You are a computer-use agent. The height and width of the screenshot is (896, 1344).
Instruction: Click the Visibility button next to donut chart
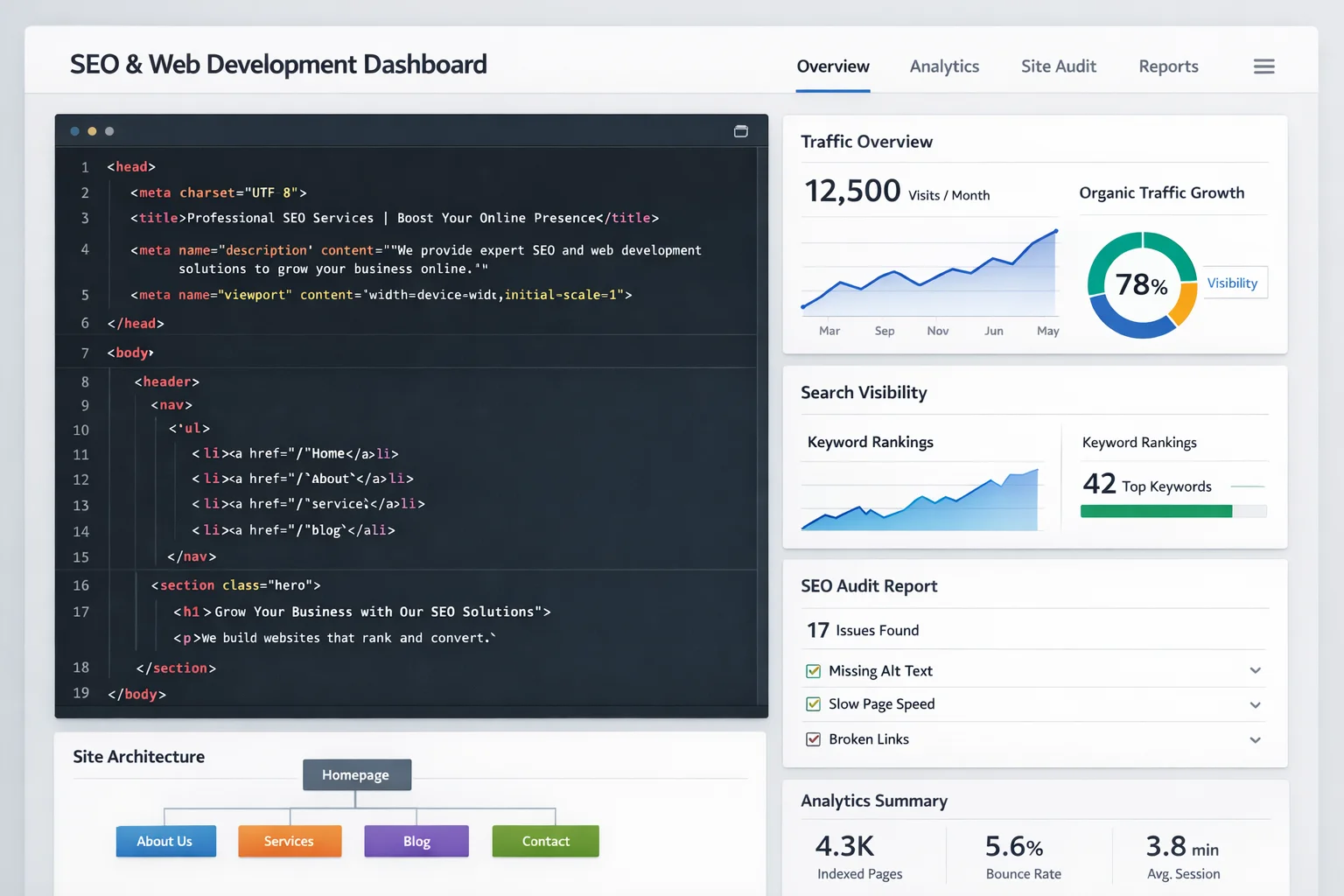[1234, 283]
